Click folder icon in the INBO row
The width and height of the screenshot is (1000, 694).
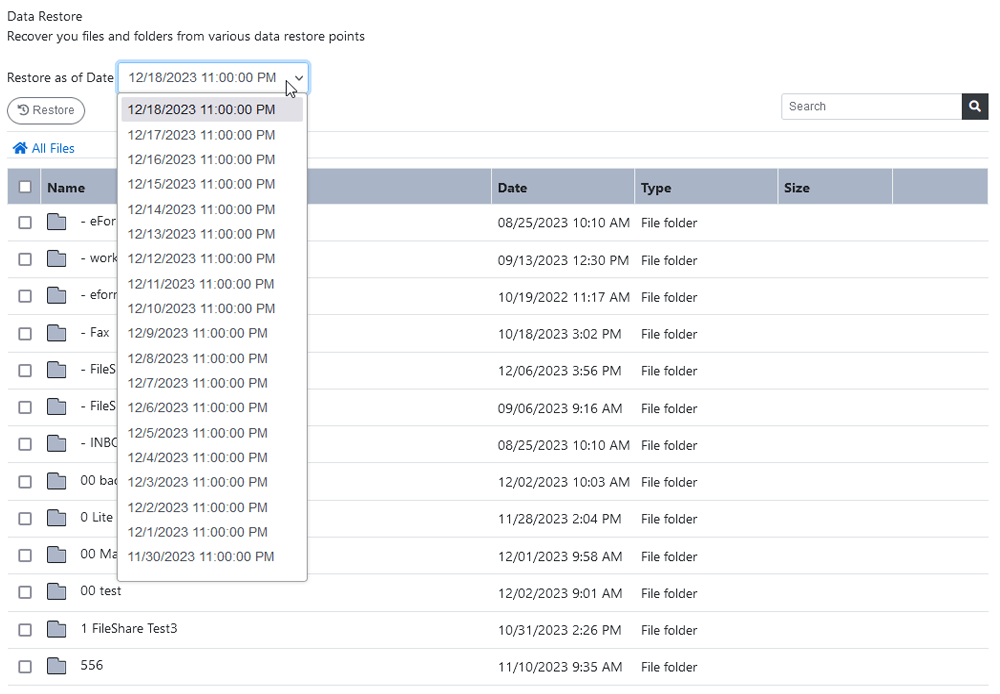(x=57, y=444)
